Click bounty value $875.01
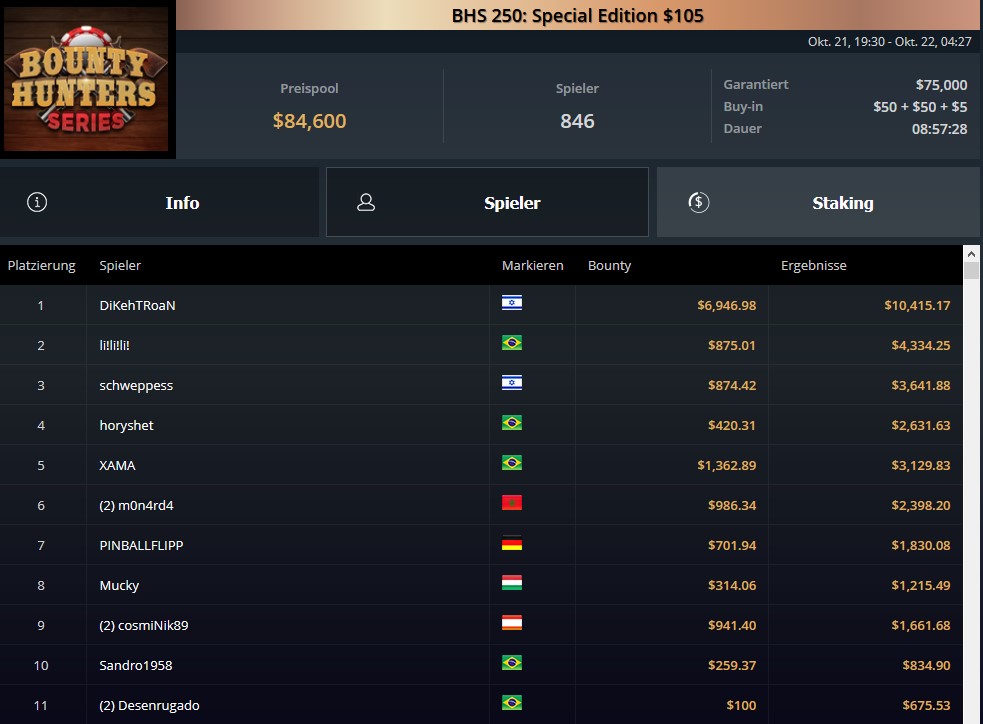 [732, 345]
